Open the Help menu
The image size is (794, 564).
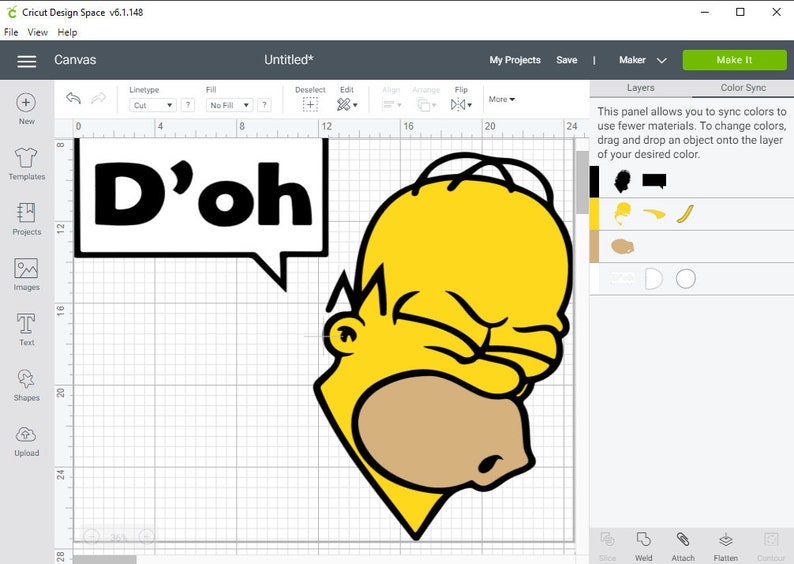click(67, 32)
